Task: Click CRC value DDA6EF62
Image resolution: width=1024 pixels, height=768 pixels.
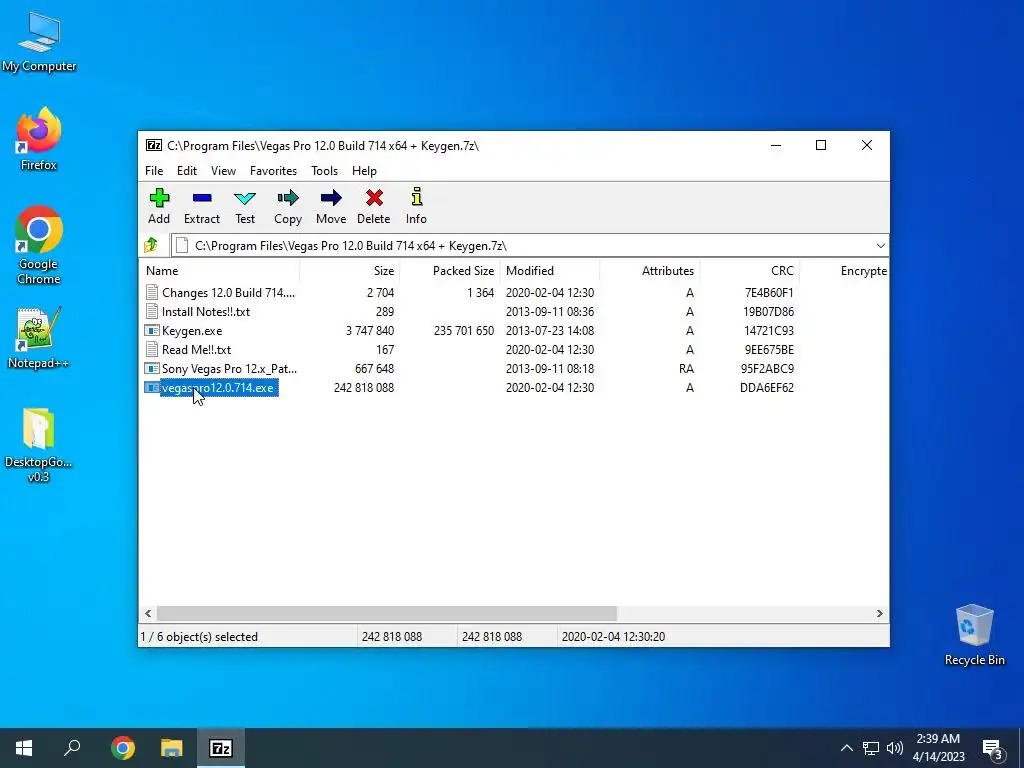Action: pyautogui.click(x=767, y=387)
